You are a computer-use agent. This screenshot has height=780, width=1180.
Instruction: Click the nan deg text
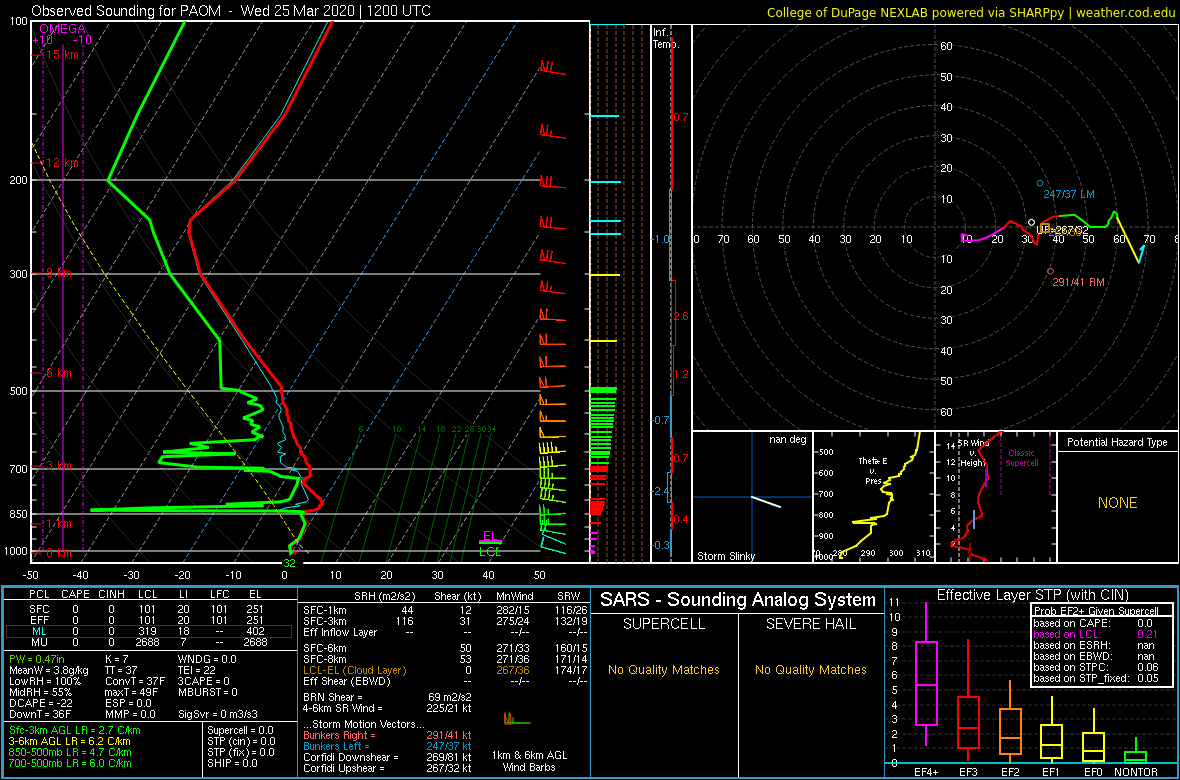tap(788, 440)
